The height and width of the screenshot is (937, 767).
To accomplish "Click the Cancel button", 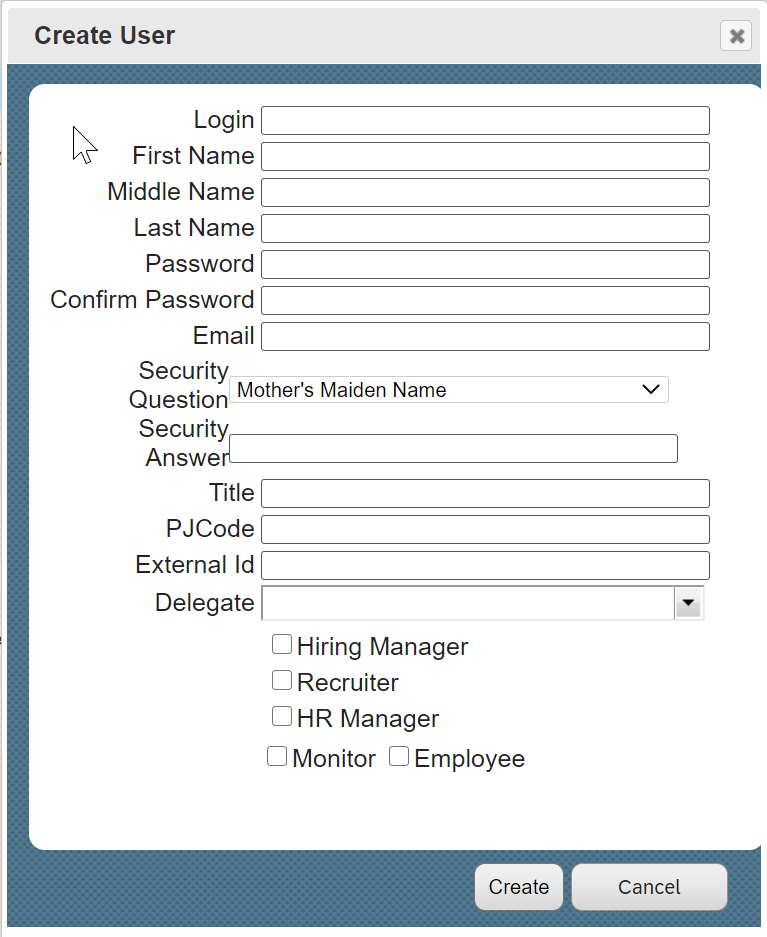I will tap(649, 887).
